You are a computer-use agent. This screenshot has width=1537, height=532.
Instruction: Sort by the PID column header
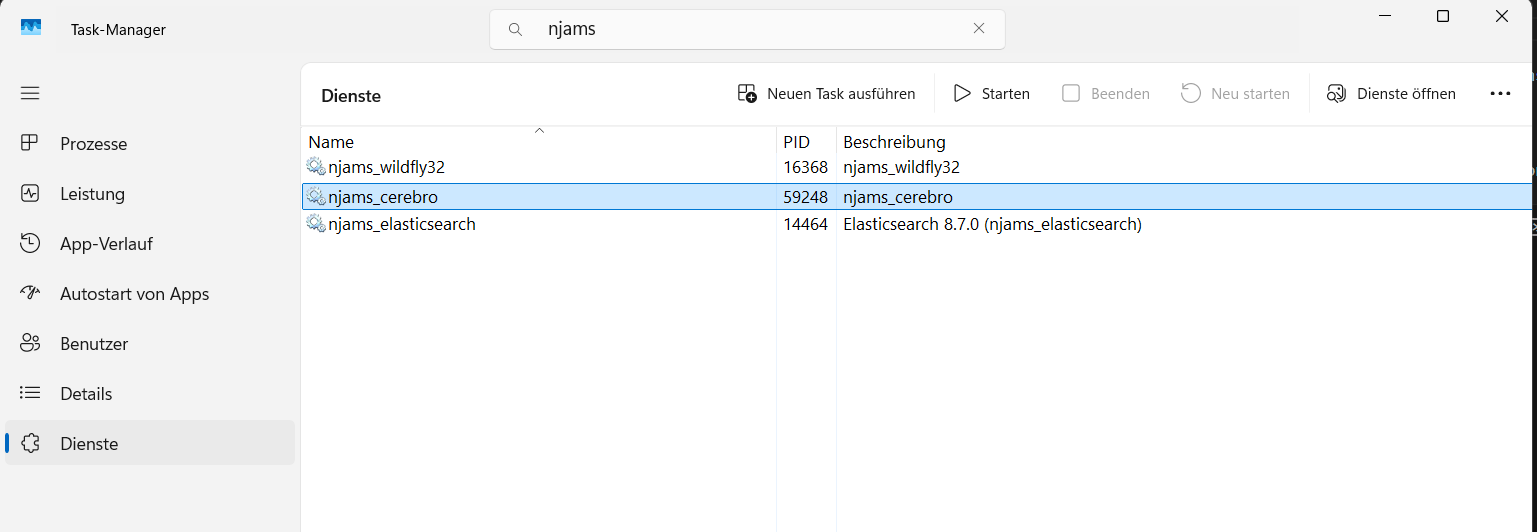tap(806, 141)
